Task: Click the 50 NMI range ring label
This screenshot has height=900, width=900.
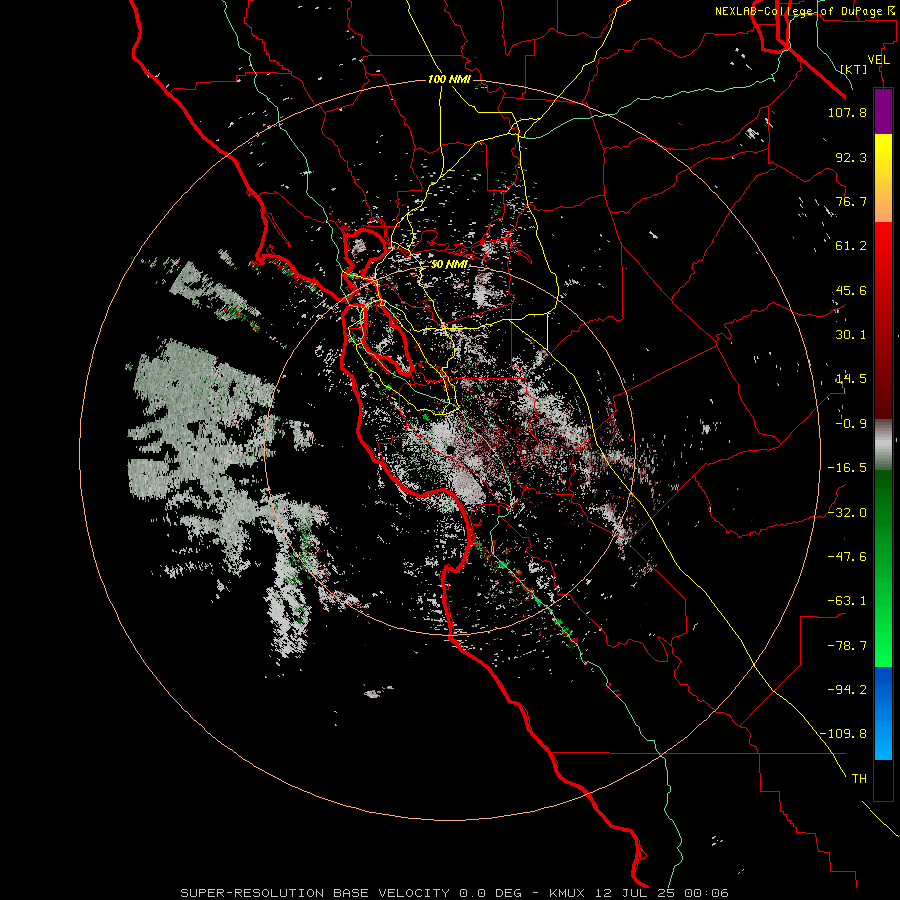Action: coord(449,265)
